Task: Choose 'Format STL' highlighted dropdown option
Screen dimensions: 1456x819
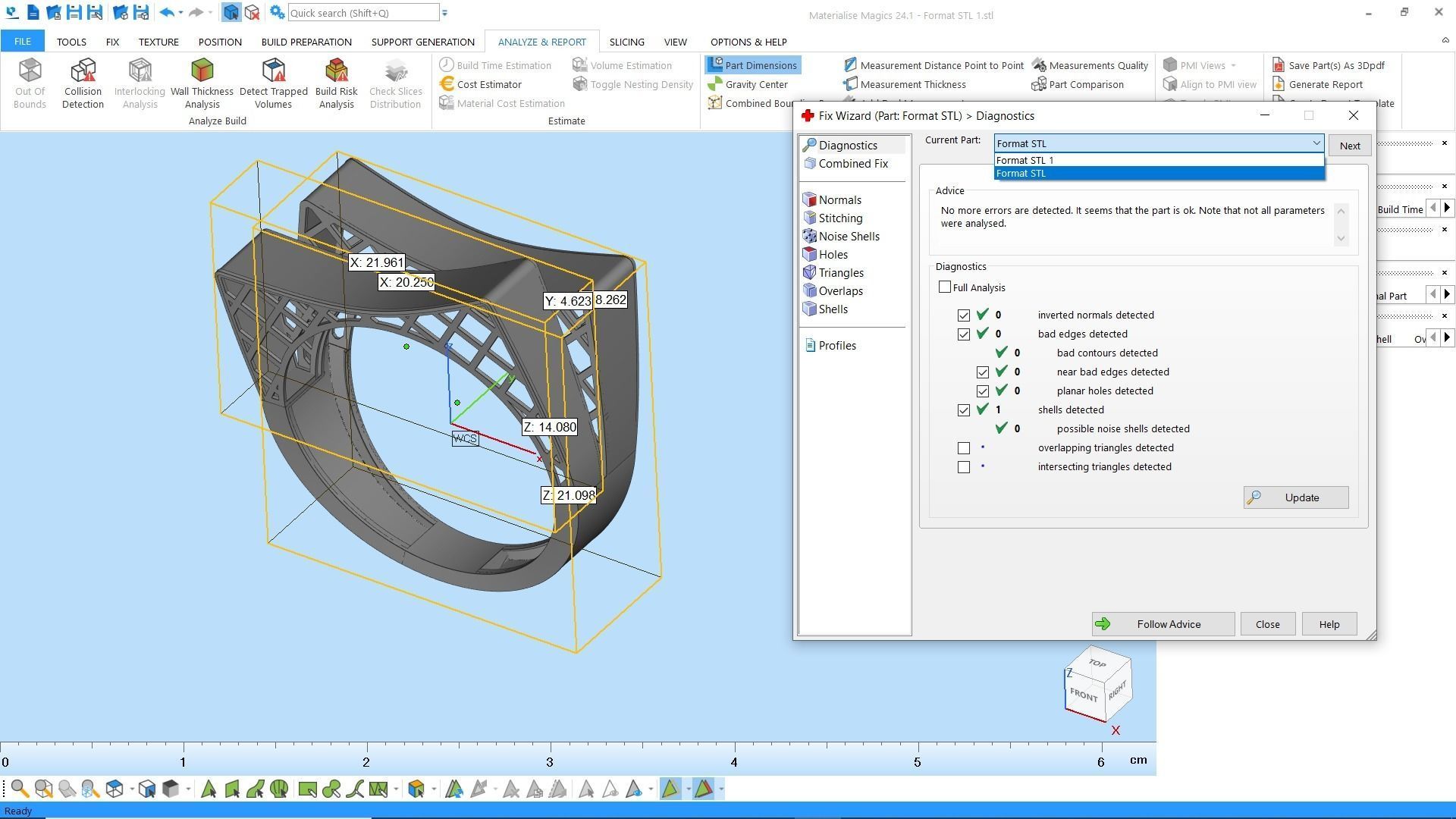Action: [x=1159, y=174]
